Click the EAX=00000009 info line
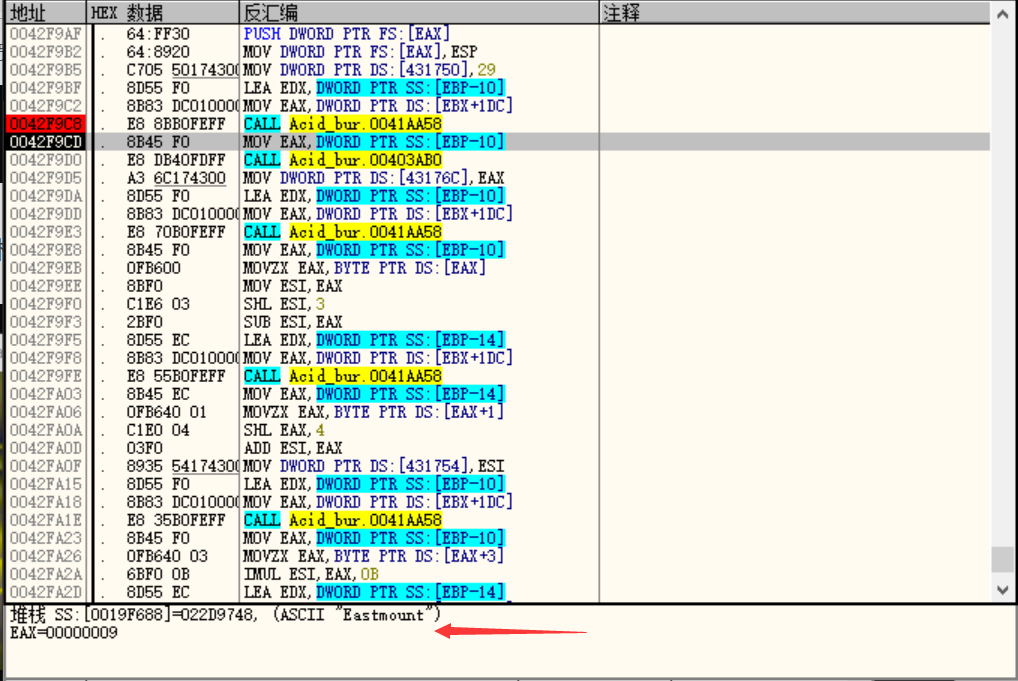 (x=64, y=632)
